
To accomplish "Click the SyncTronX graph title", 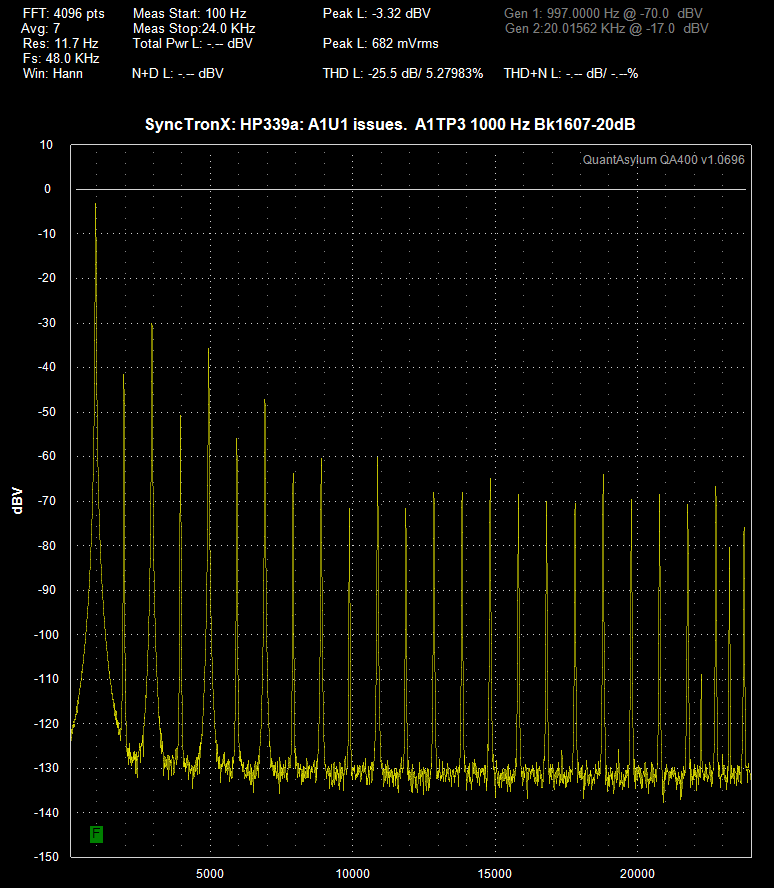I will (x=390, y=125).
